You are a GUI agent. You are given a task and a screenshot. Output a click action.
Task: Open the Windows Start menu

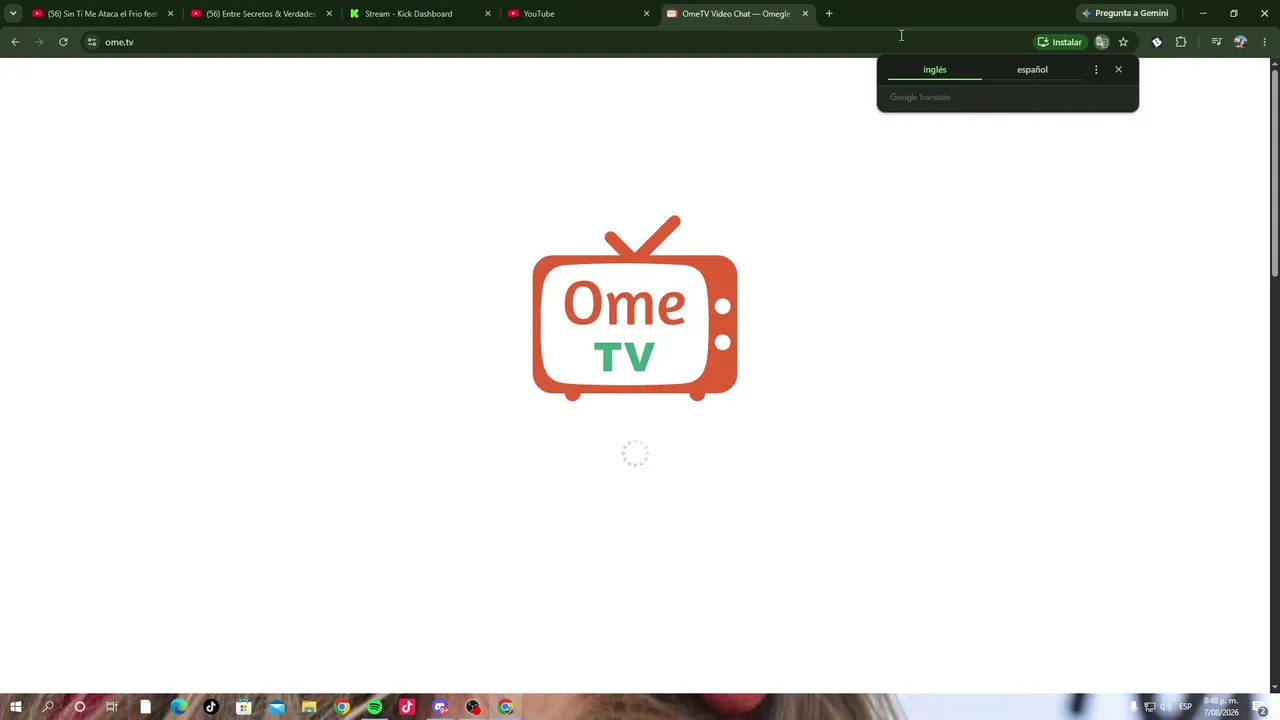coord(16,707)
